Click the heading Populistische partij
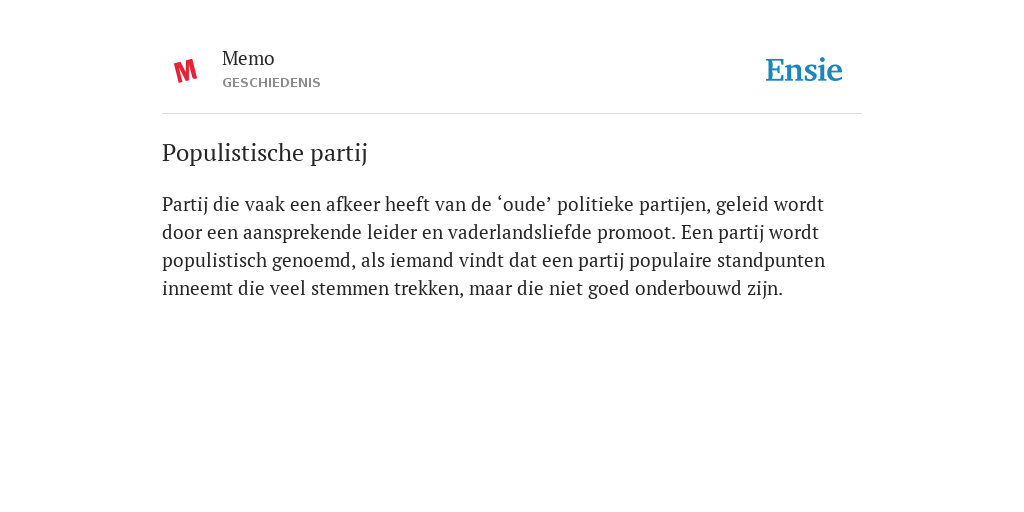1024x512 pixels. [264, 153]
